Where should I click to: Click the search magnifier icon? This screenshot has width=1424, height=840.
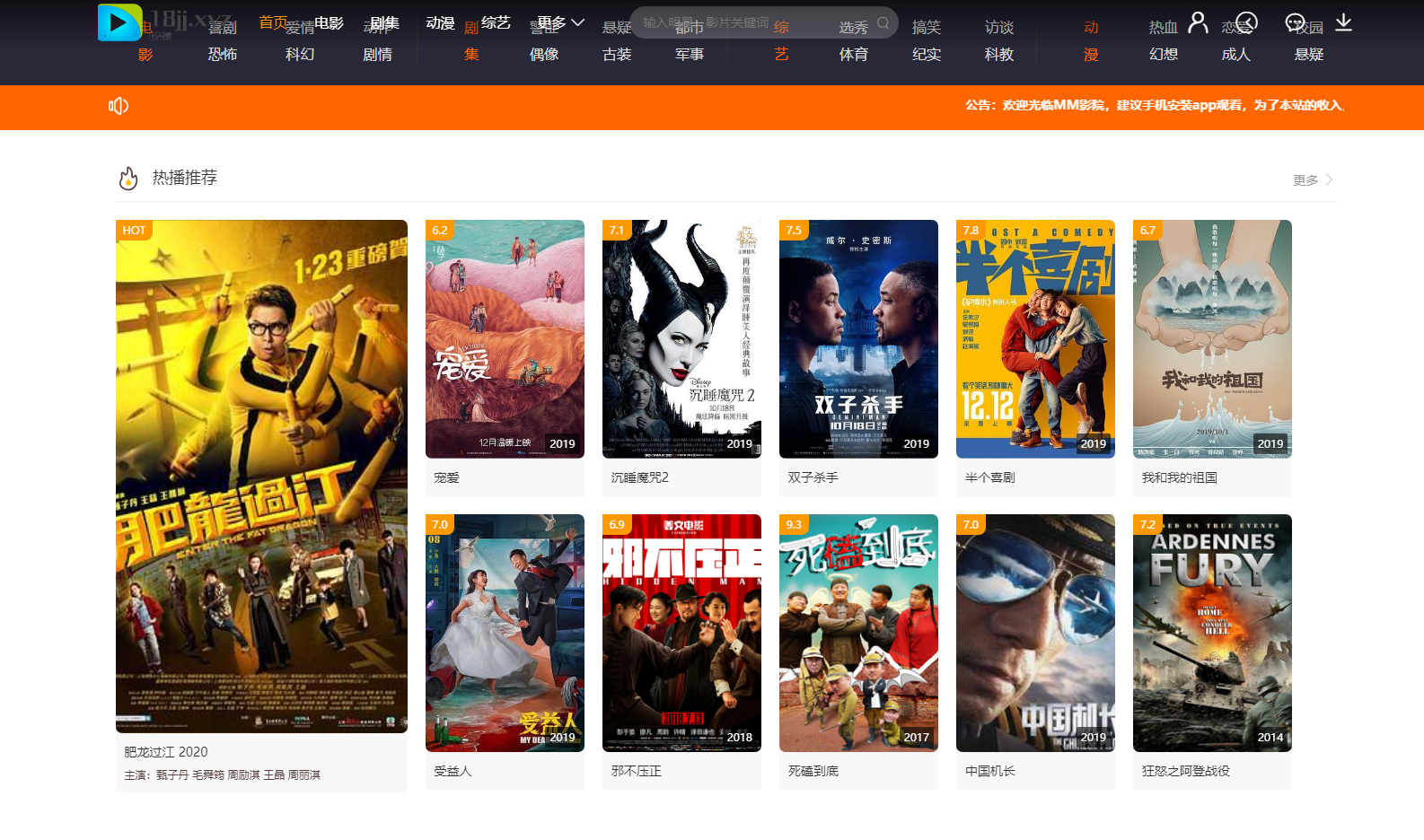coord(883,23)
